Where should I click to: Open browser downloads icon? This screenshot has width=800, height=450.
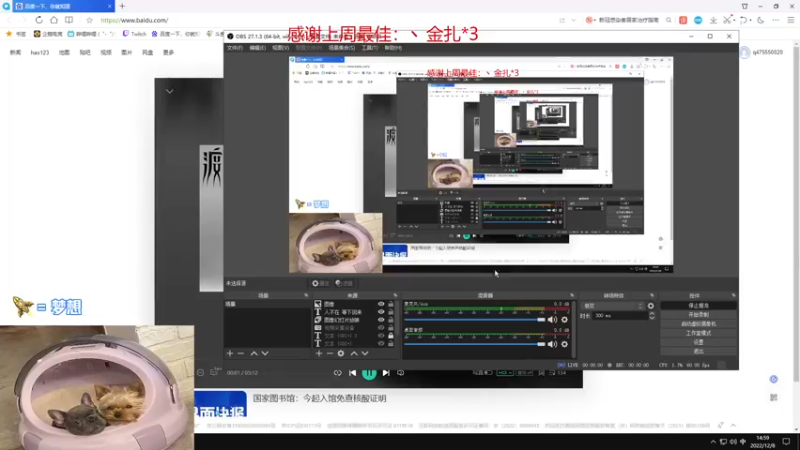713,20
